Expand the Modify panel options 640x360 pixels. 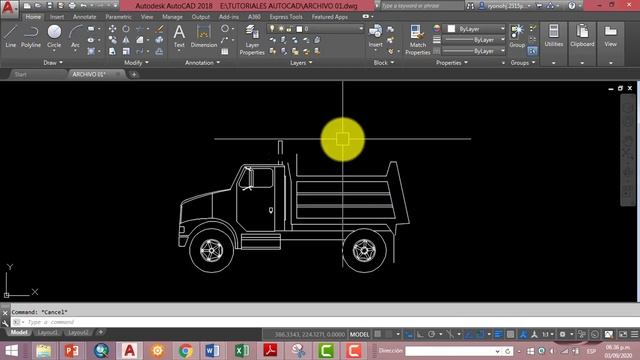136,63
